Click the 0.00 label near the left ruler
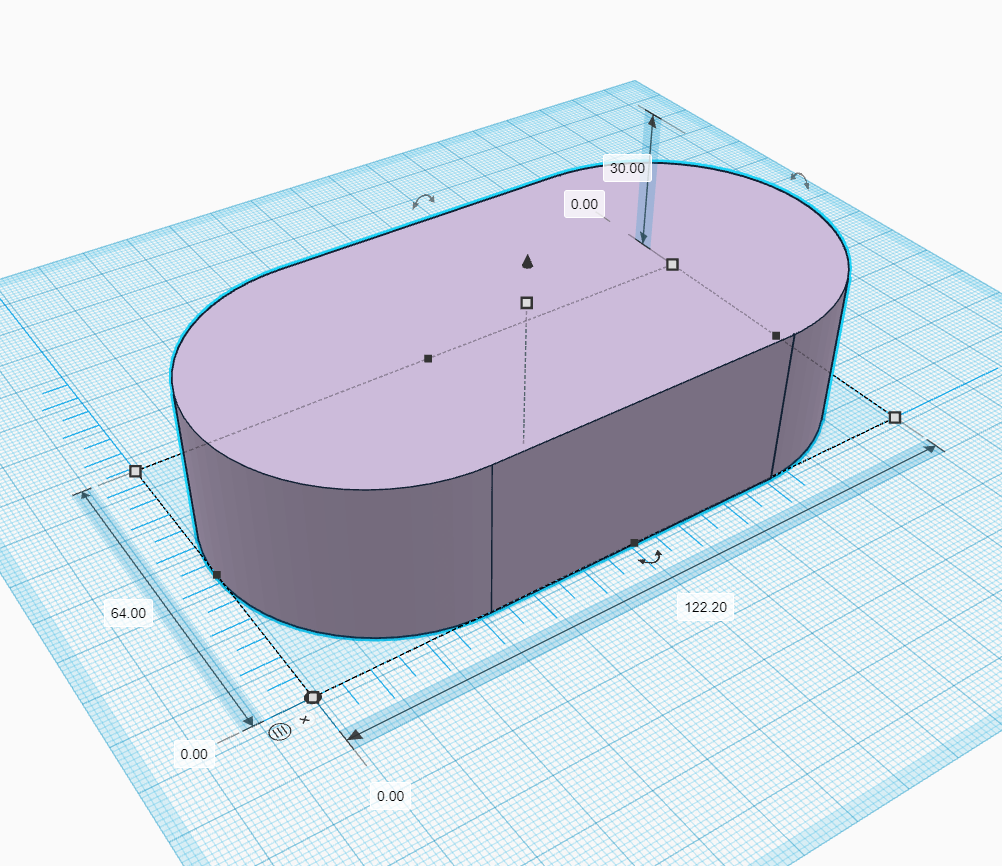The image size is (1002, 866). click(196, 755)
